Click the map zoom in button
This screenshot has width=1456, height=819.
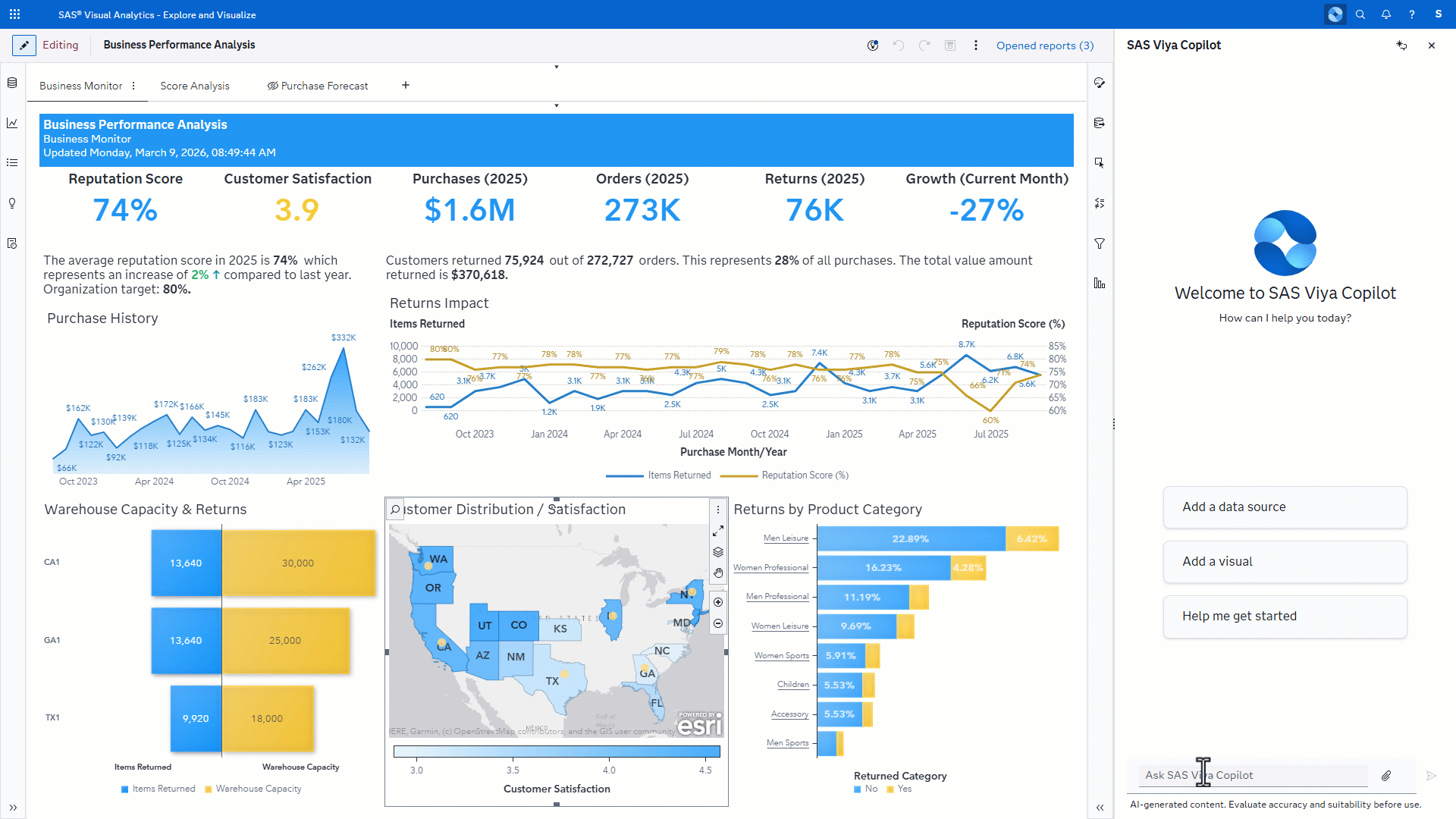(717, 602)
